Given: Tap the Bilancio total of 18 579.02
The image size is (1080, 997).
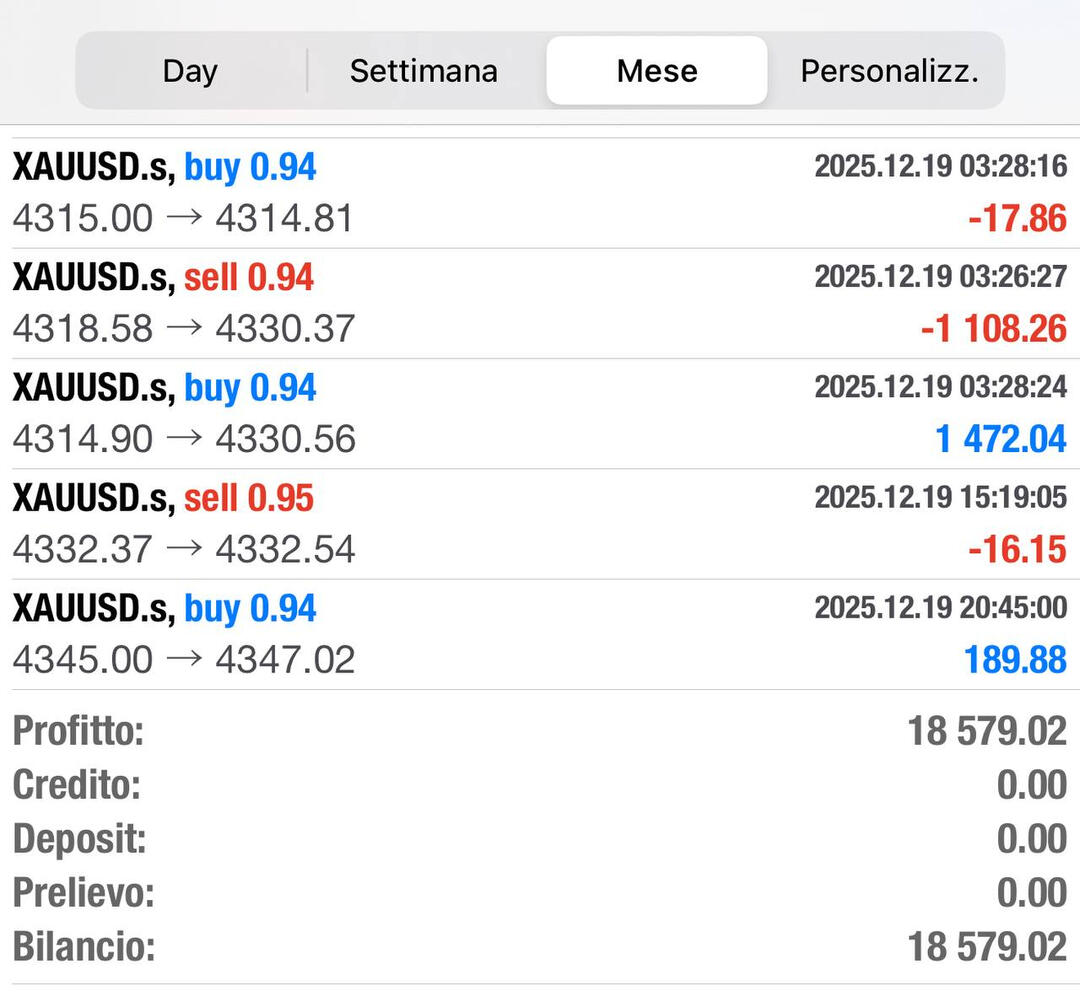Looking at the screenshot, I should [x=986, y=946].
